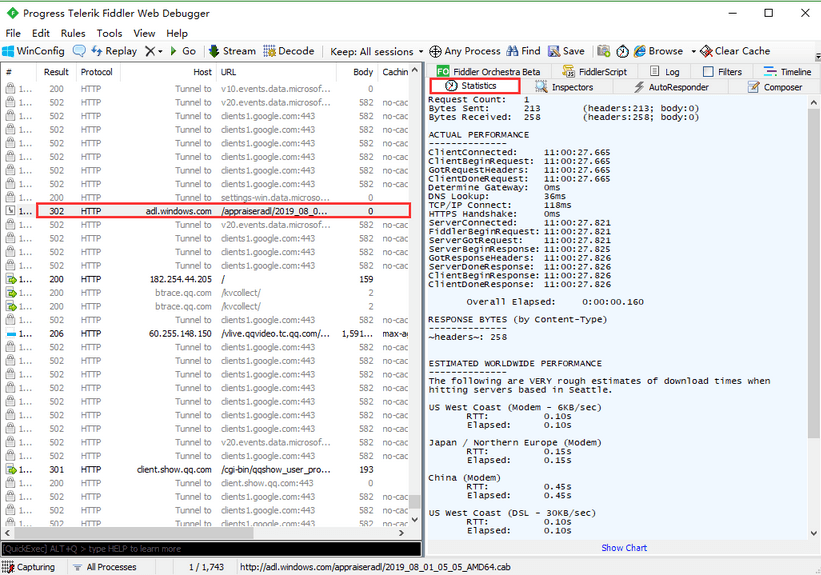The image size is (821, 575).
Task: Open the Filters tab
Action: coord(722,71)
